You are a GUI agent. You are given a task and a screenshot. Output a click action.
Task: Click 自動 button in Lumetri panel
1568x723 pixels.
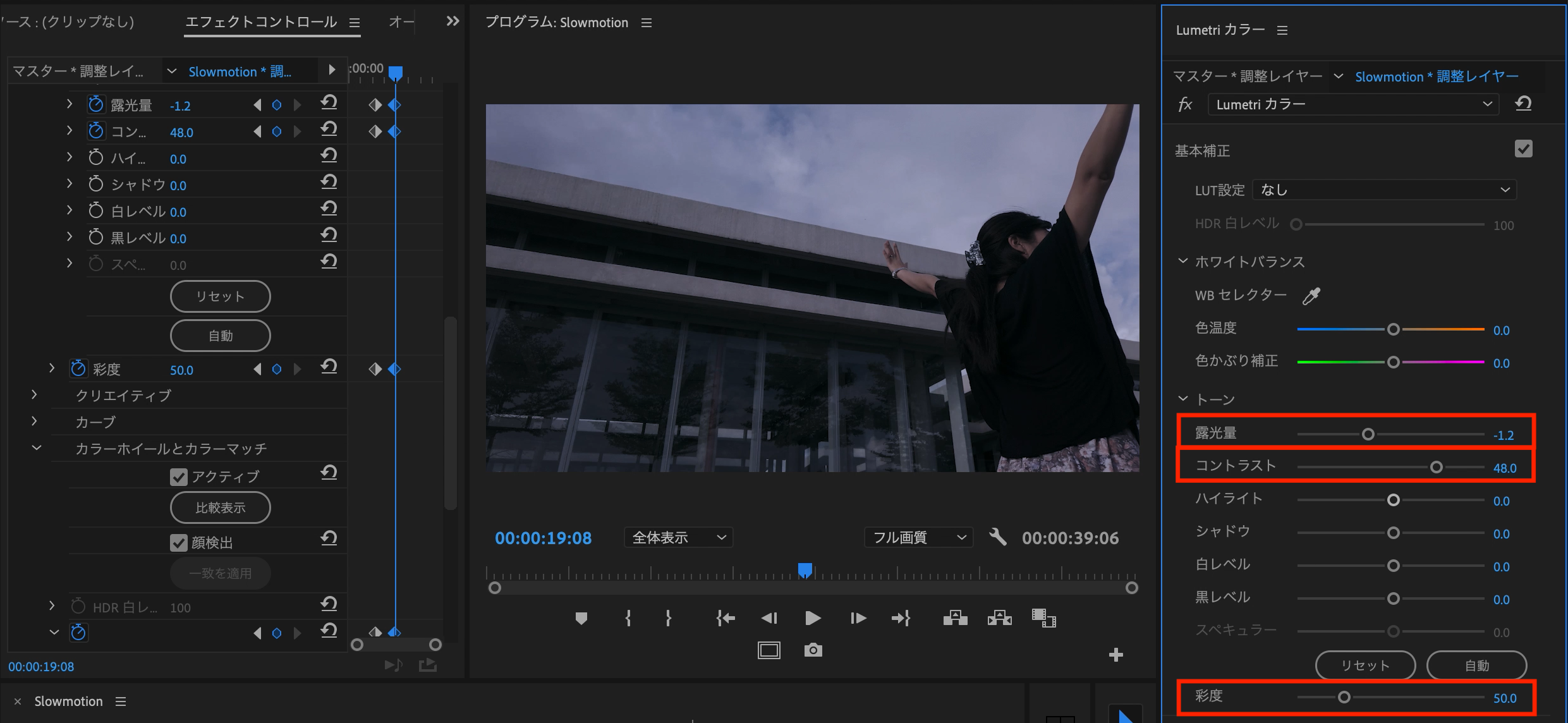[1476, 665]
